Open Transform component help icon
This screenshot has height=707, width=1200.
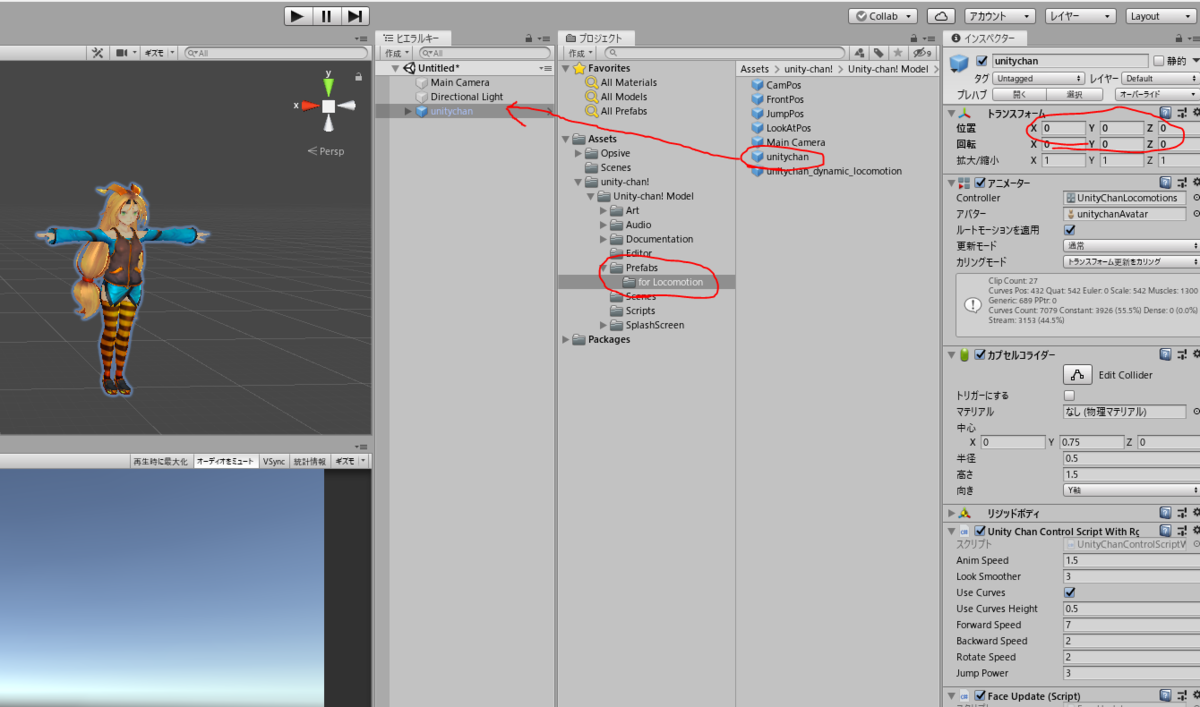(1166, 114)
